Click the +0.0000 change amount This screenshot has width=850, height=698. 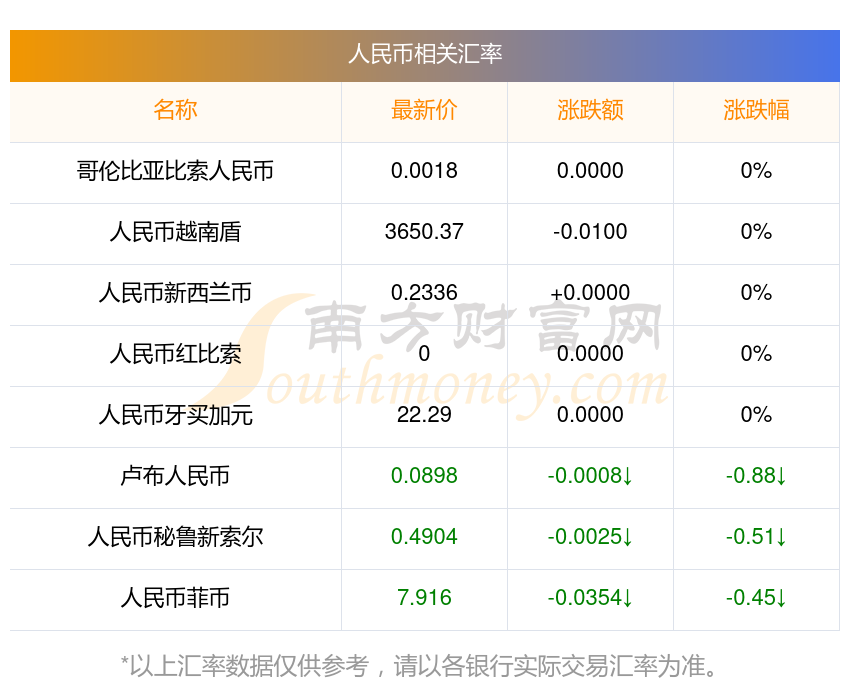(590, 293)
